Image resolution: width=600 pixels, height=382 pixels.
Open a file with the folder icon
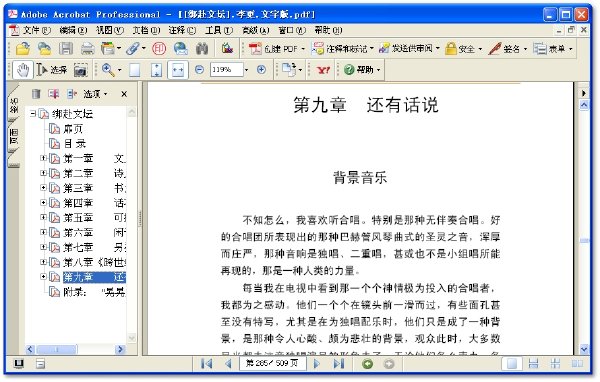click(x=23, y=49)
